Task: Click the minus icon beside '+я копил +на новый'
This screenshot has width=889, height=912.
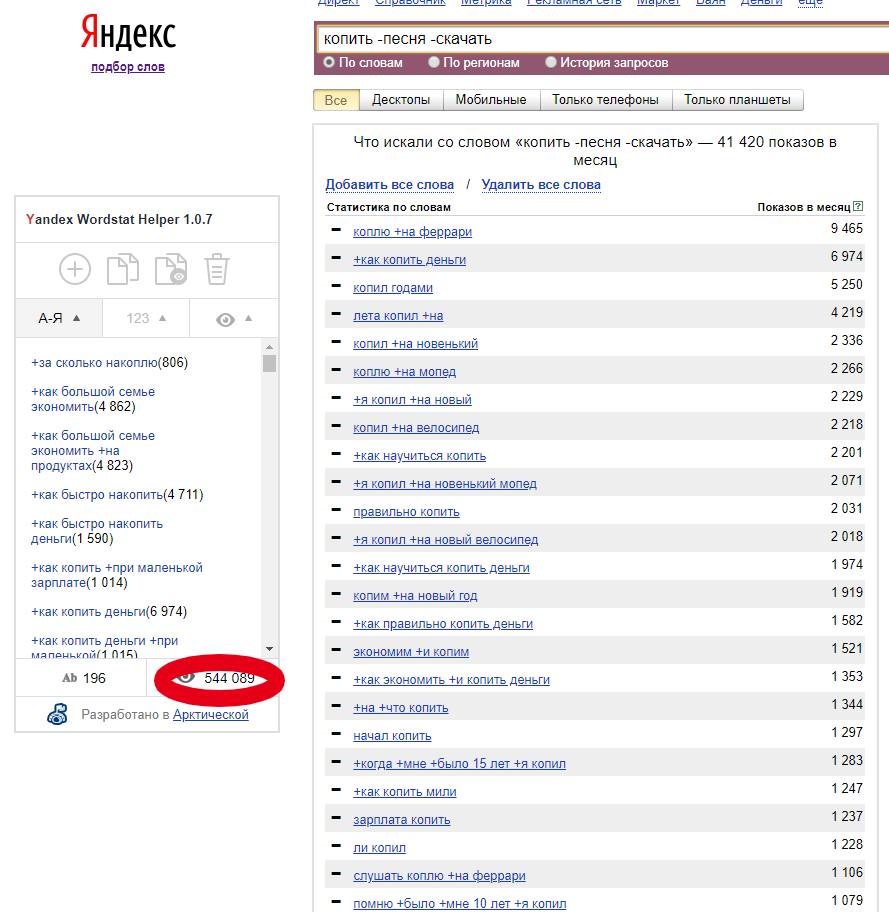Action: [x=336, y=398]
